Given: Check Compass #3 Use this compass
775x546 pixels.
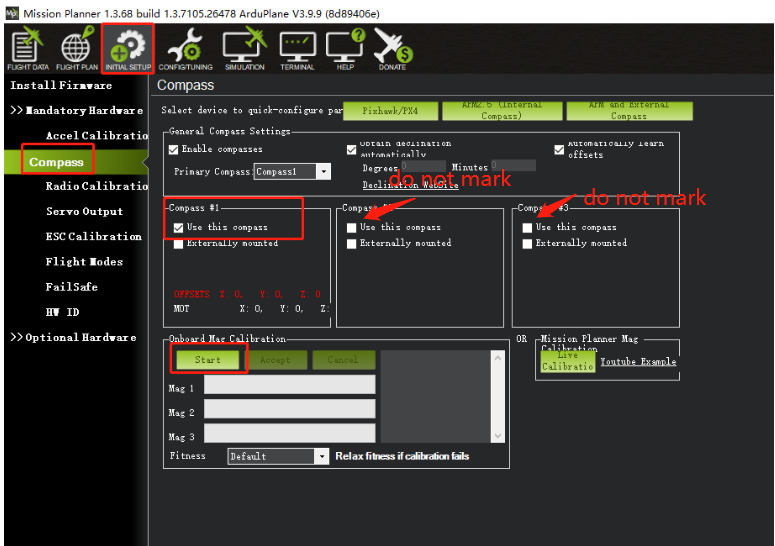Looking at the screenshot, I should point(527,227).
